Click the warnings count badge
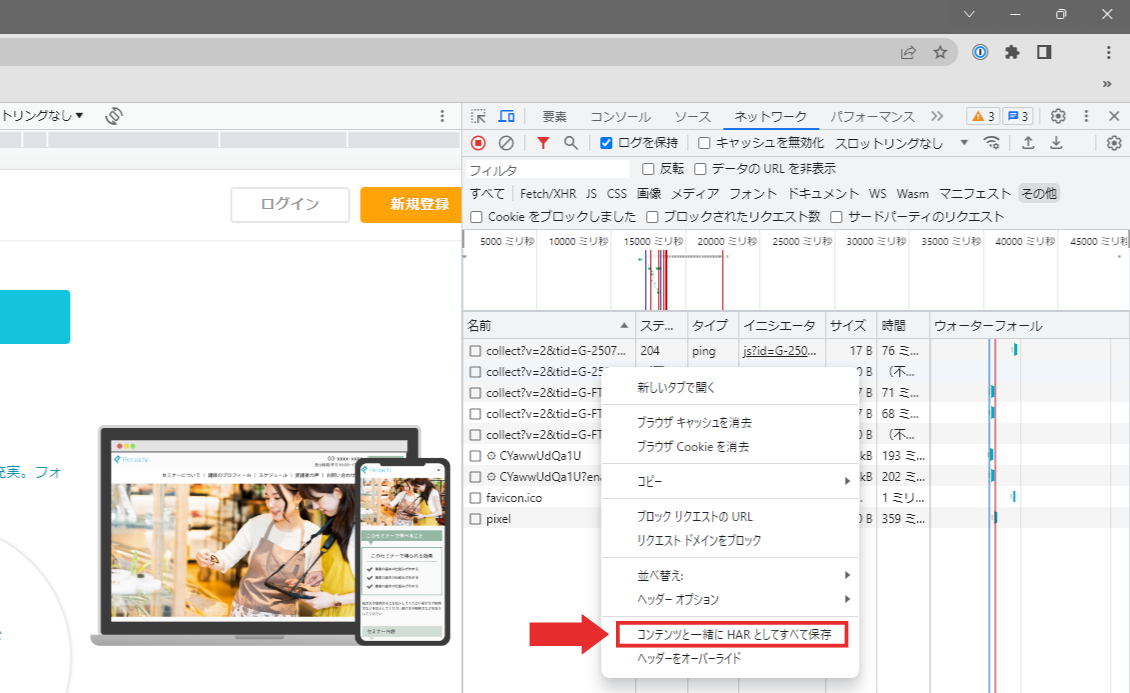The height and width of the screenshot is (693, 1130). coord(983,116)
